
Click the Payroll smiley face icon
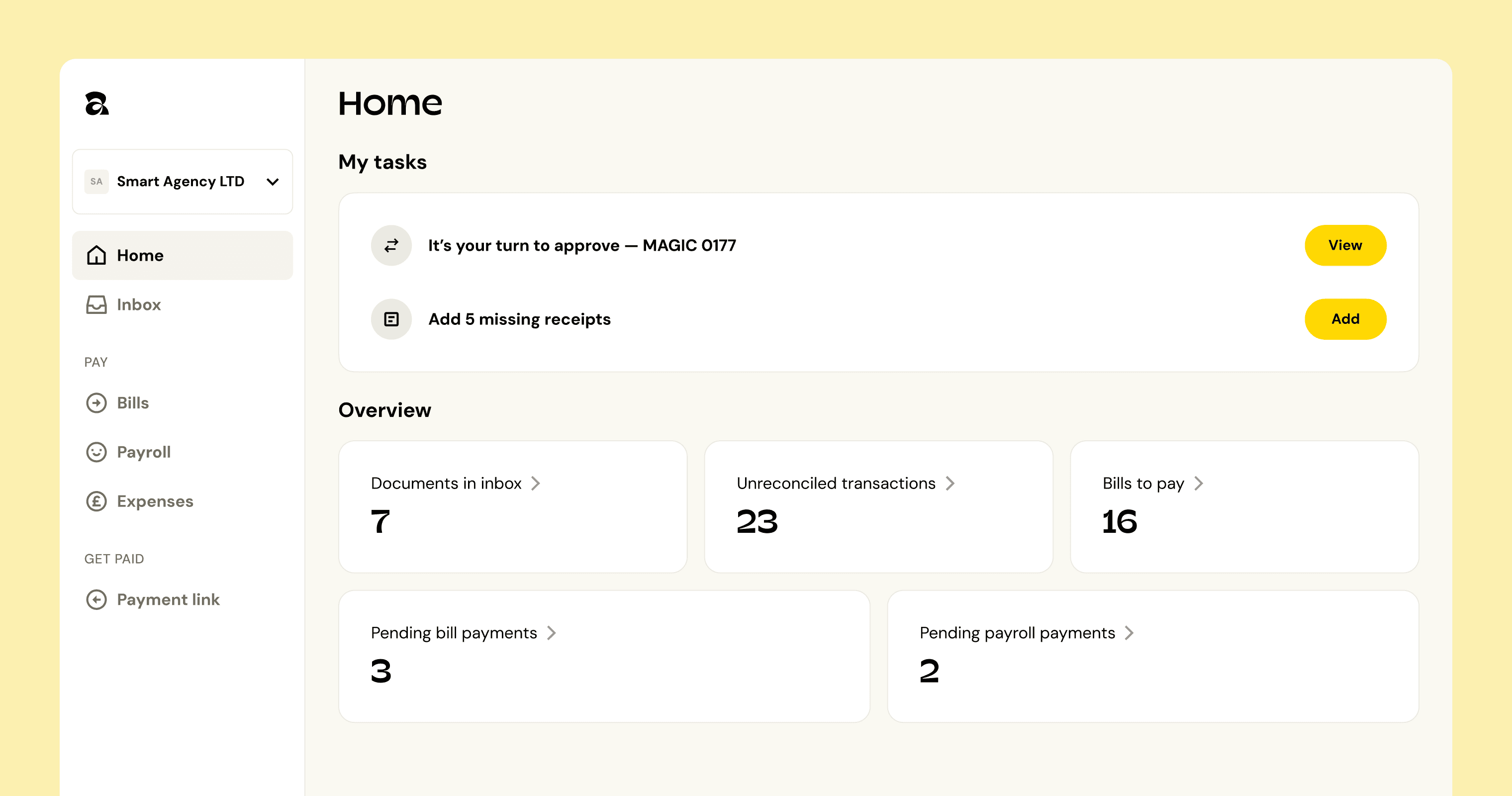pos(96,452)
